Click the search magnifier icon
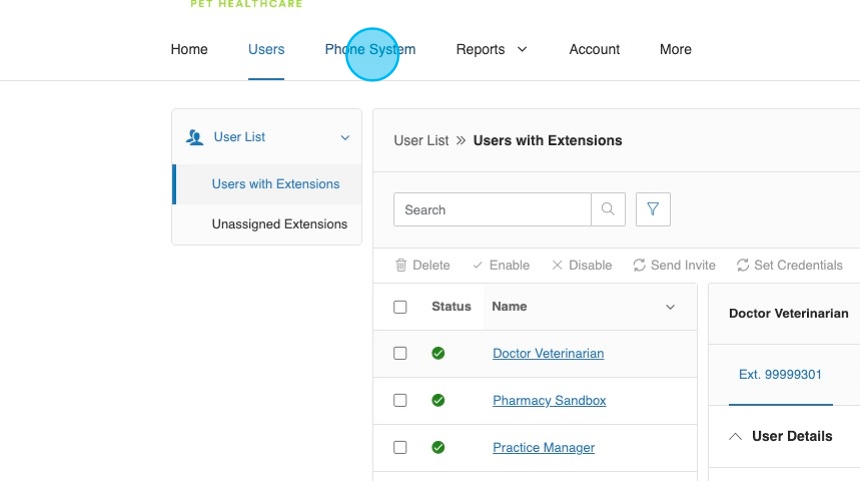Screen dimensions: 860x481 click(x=608, y=210)
